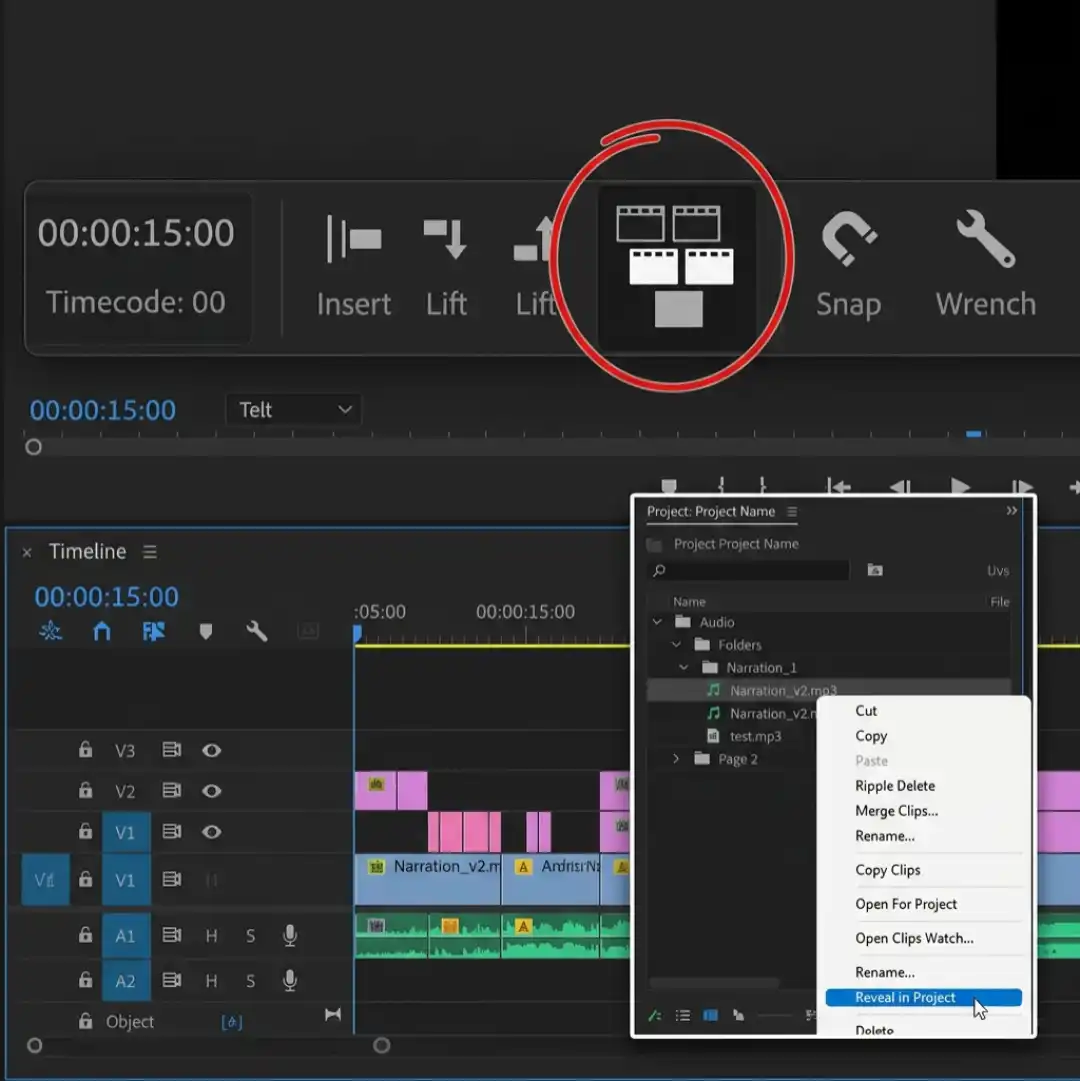The width and height of the screenshot is (1080, 1081).
Task: Click the left handle of Timeline zoom bar
Action: point(34,1046)
